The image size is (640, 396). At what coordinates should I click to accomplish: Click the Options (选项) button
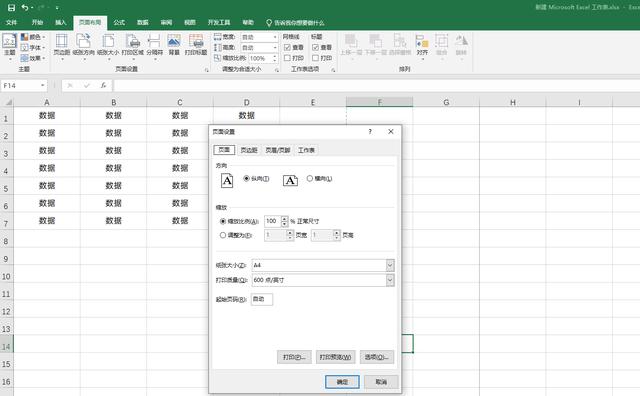[377, 357]
